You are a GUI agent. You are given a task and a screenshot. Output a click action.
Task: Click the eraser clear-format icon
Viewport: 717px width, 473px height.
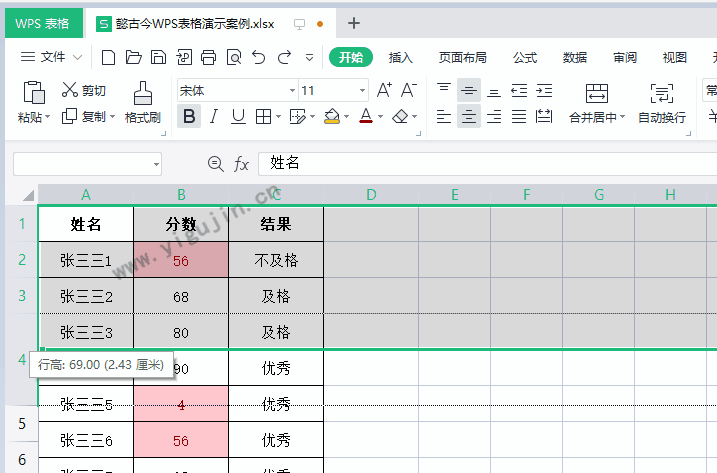tap(400, 117)
